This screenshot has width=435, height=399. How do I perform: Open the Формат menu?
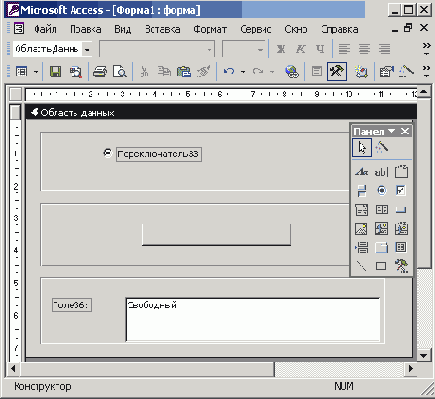[x=210, y=29]
